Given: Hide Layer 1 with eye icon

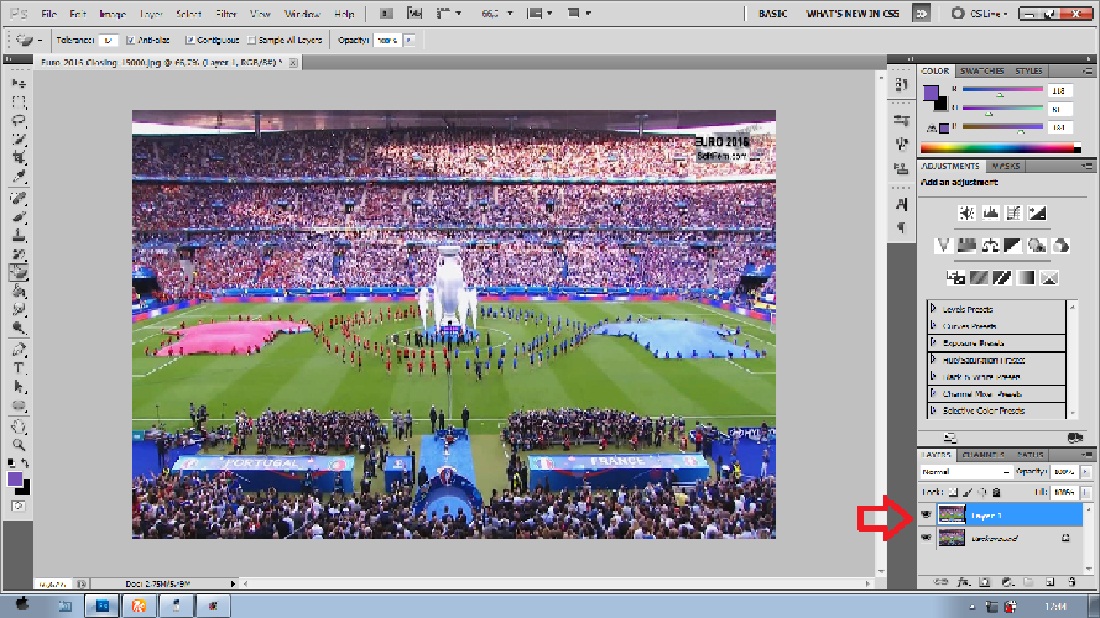Looking at the screenshot, I should [x=925, y=514].
